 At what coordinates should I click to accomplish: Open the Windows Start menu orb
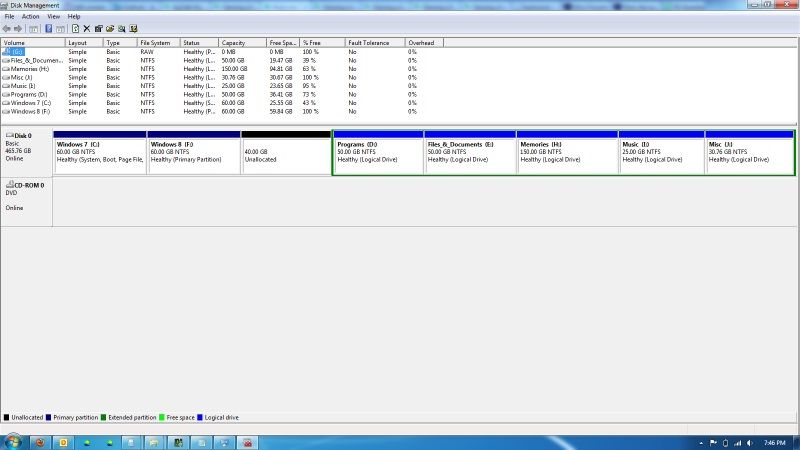click(x=13, y=441)
